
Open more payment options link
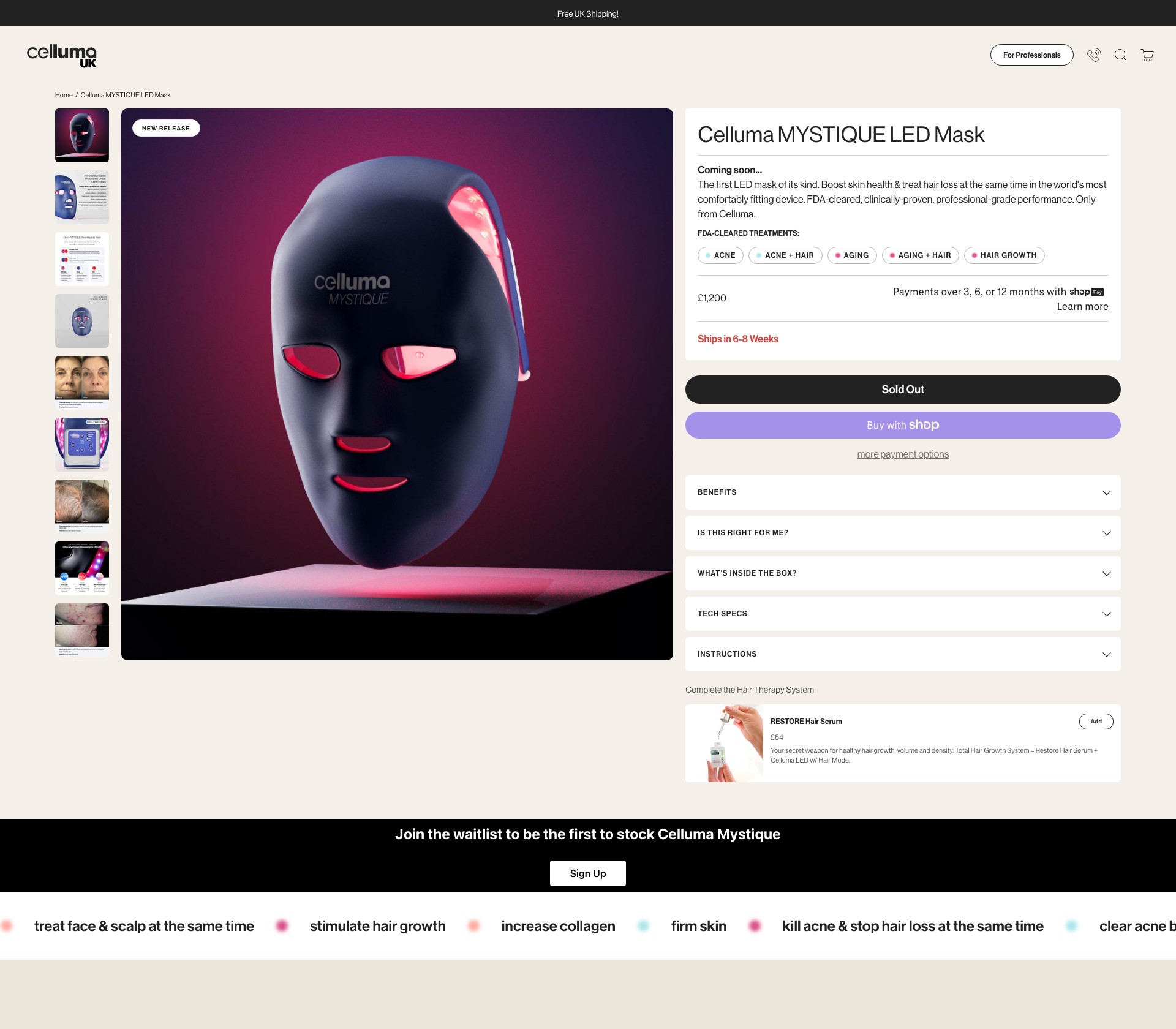click(903, 454)
